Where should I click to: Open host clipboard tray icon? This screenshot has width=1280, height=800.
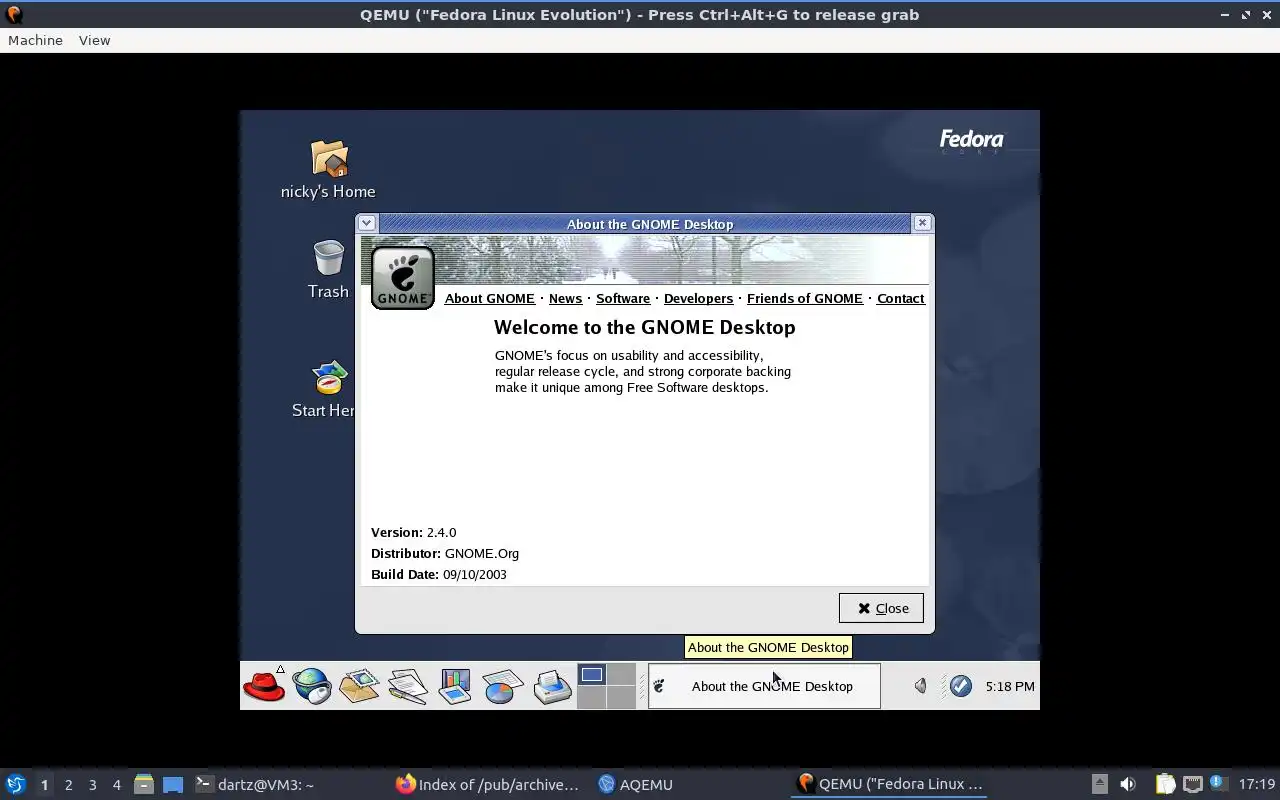1165,784
